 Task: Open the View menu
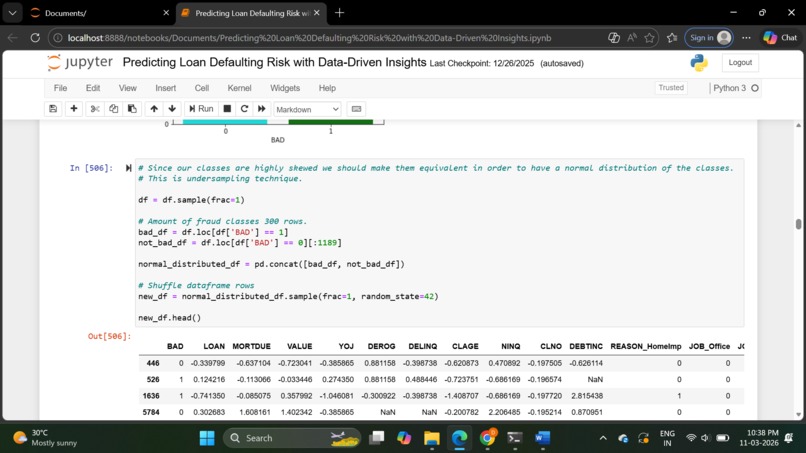click(127, 88)
